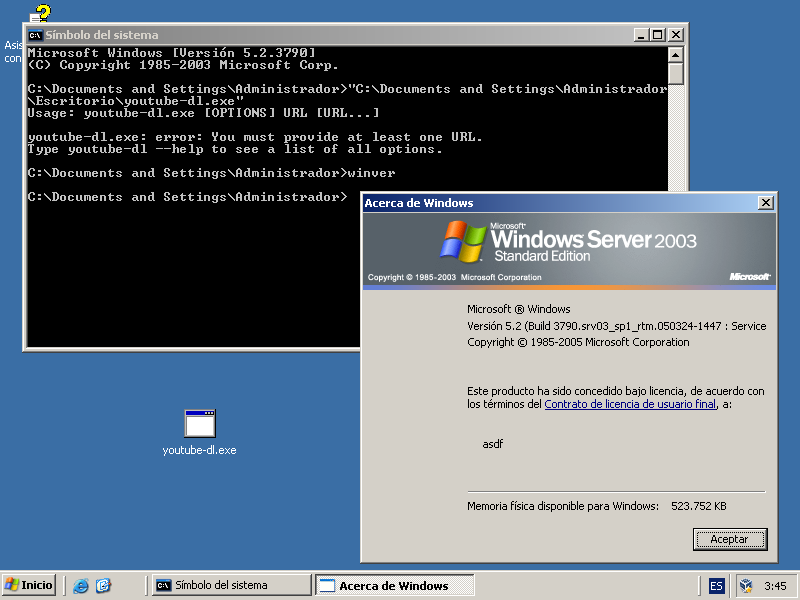
Task: Open the youtube-dl.exe desktop icon
Action: [x=200, y=424]
